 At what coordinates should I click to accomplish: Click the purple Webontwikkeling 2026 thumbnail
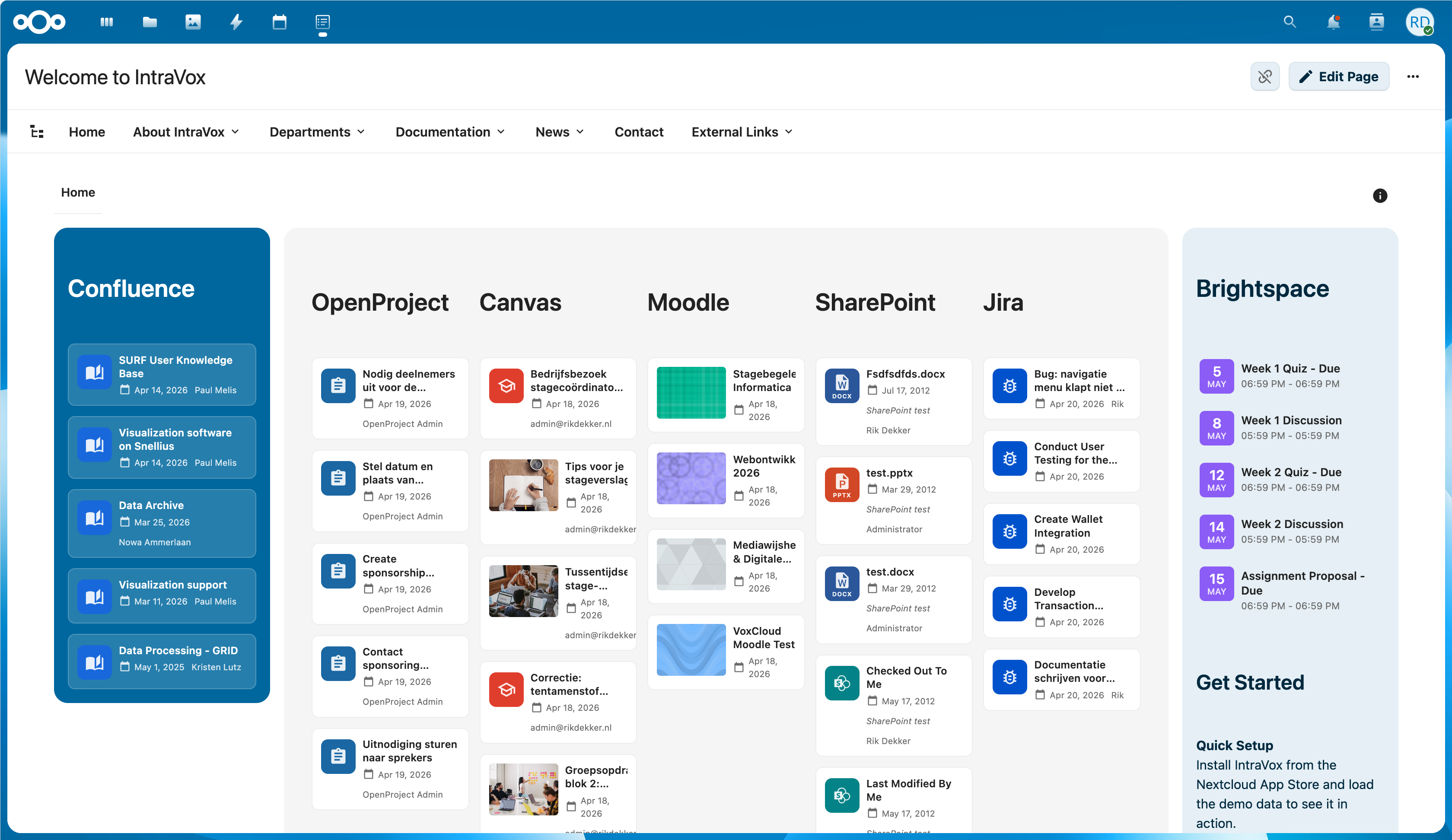click(x=691, y=478)
